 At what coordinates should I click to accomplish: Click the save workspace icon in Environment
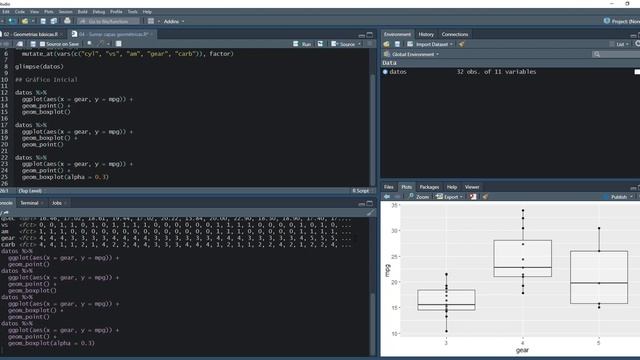click(x=397, y=44)
